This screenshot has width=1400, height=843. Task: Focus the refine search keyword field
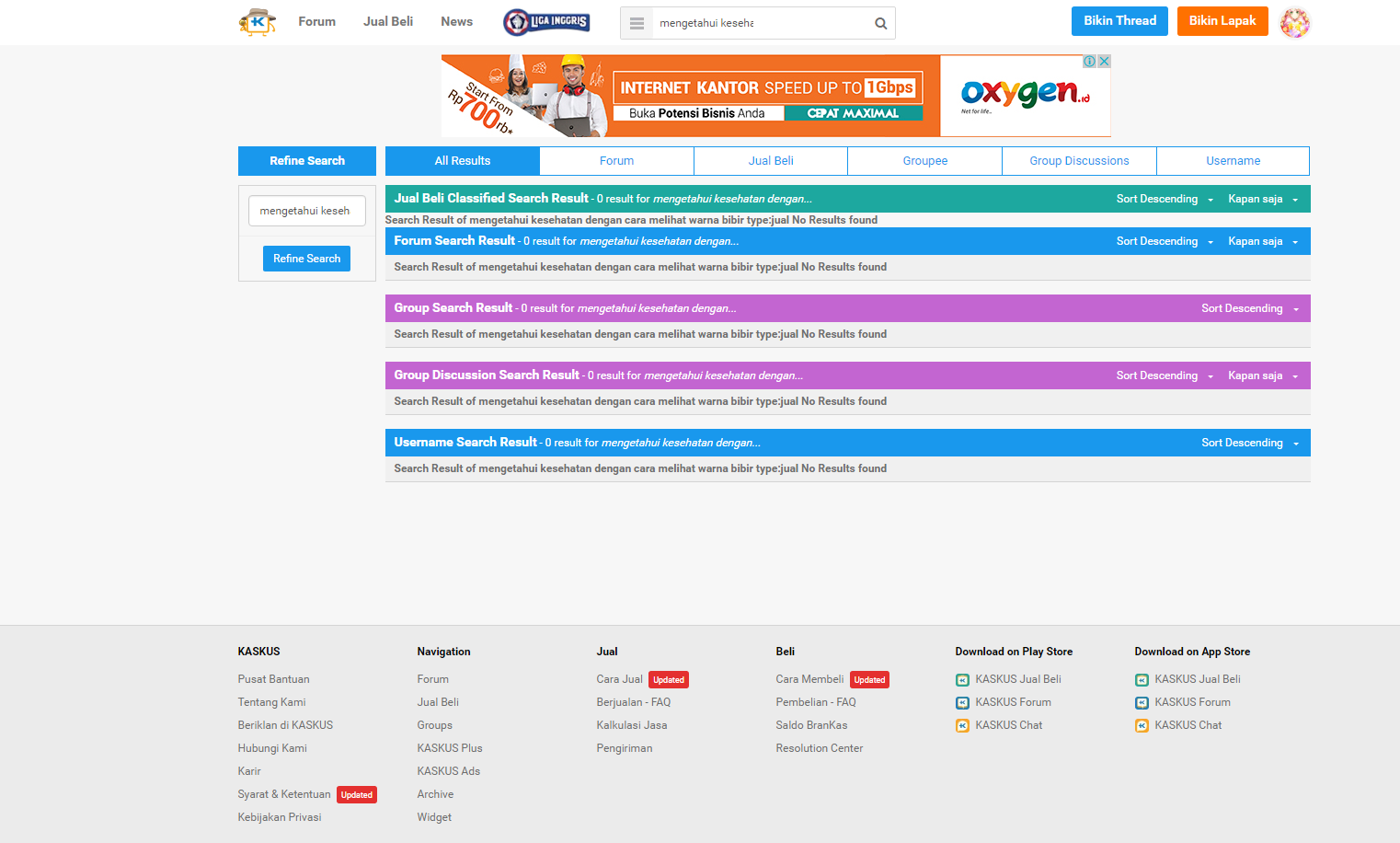click(307, 211)
